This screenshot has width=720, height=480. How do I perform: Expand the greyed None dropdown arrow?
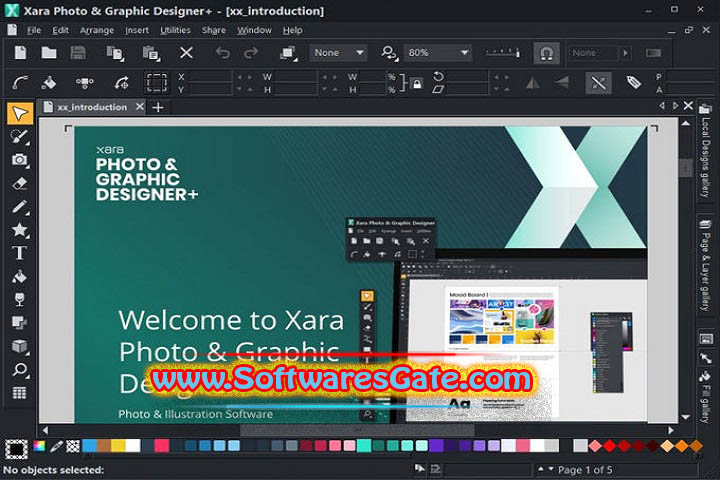pos(625,53)
